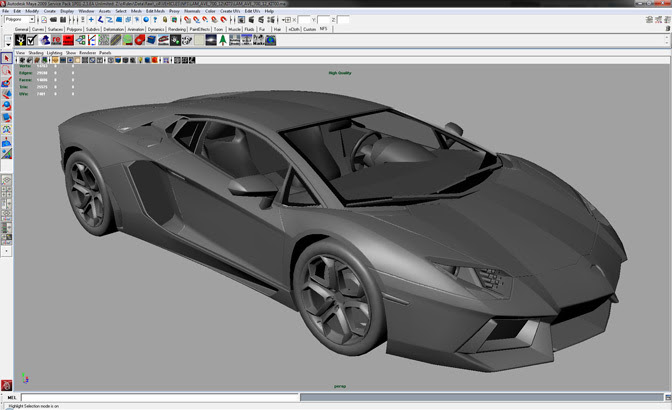Click the first shelf icon on NFS shelf
The image size is (672, 410).
pyautogui.click(x=20, y=40)
